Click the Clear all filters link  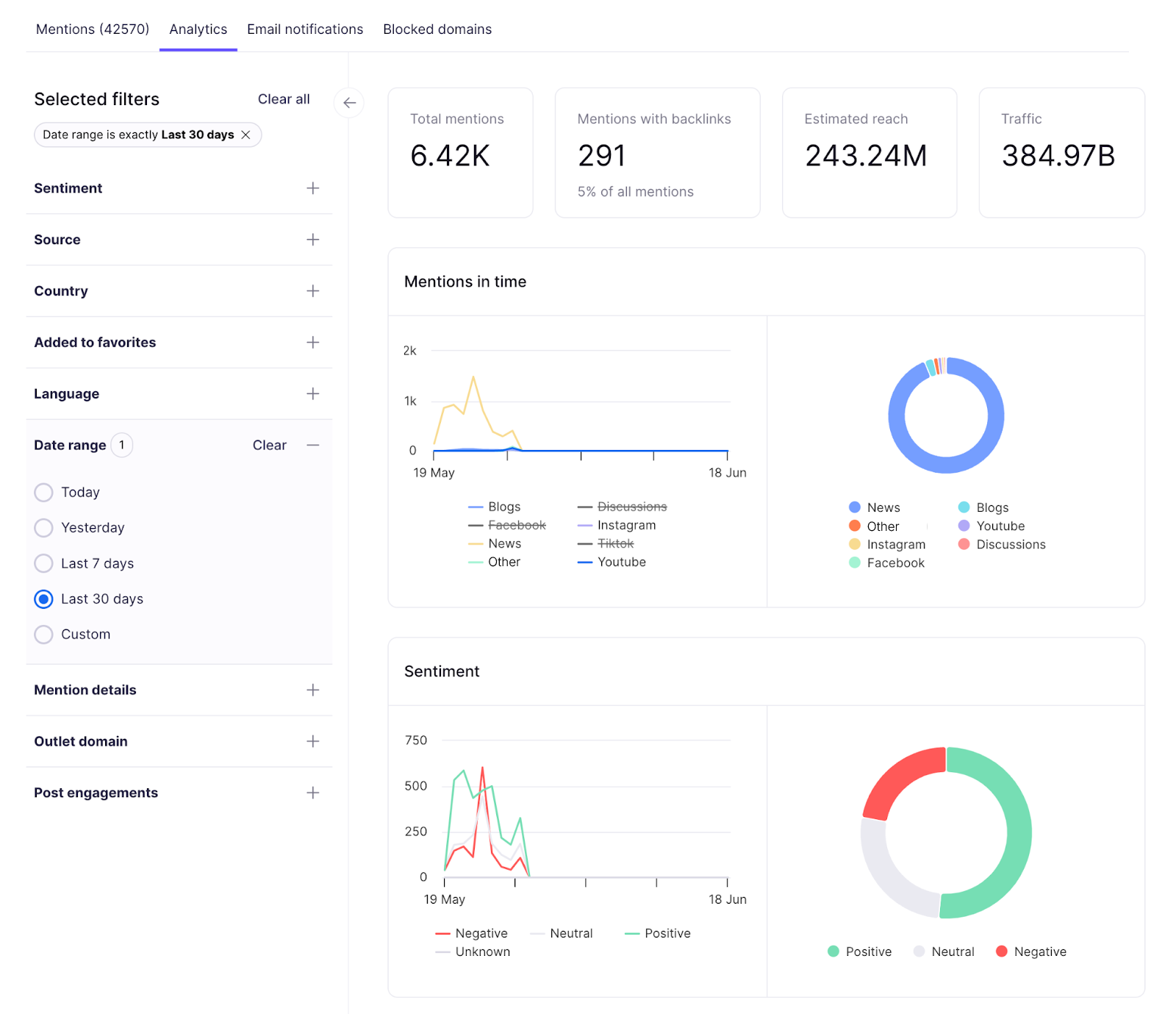[x=284, y=99]
